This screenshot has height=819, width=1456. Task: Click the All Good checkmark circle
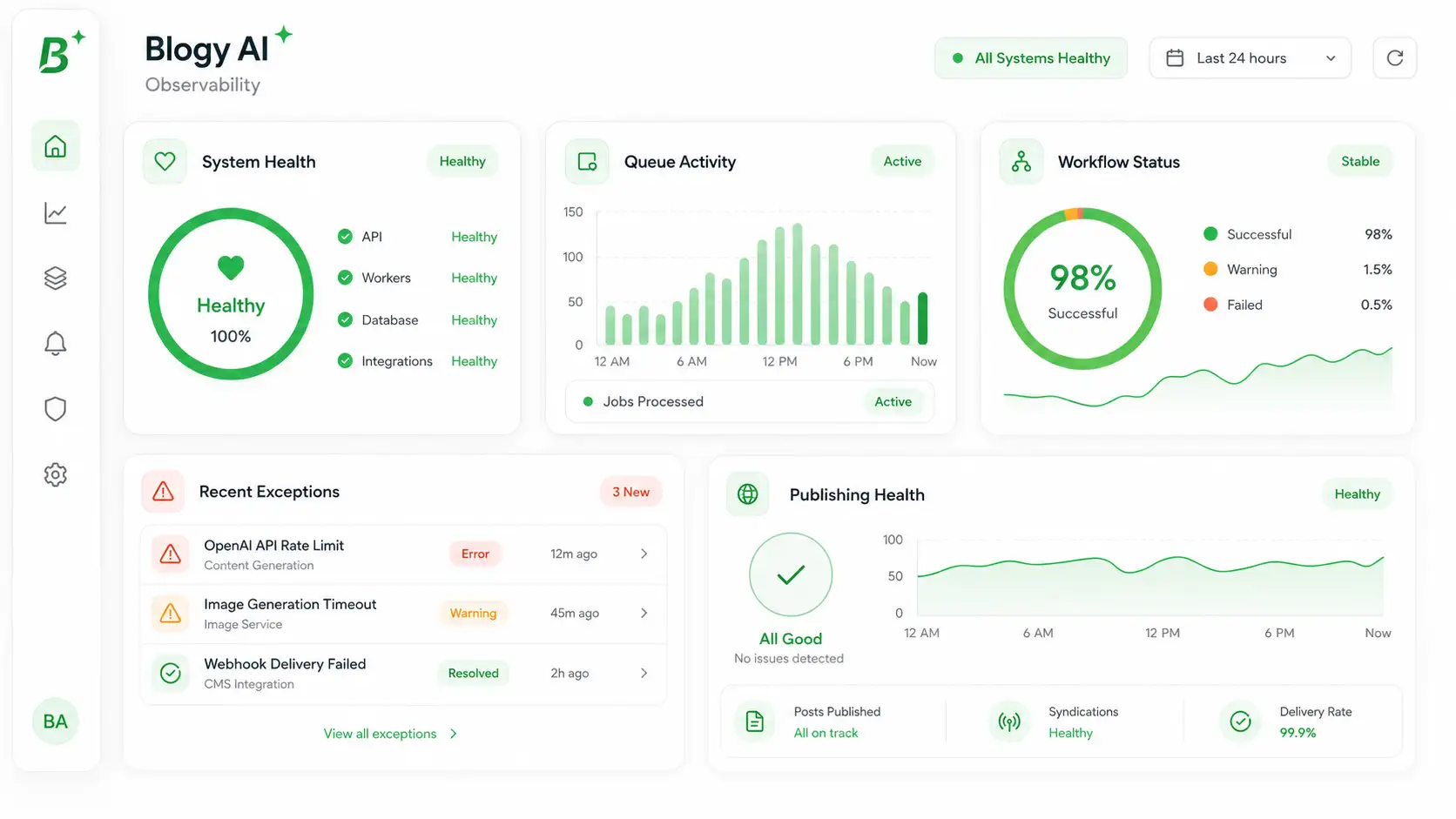click(x=791, y=574)
